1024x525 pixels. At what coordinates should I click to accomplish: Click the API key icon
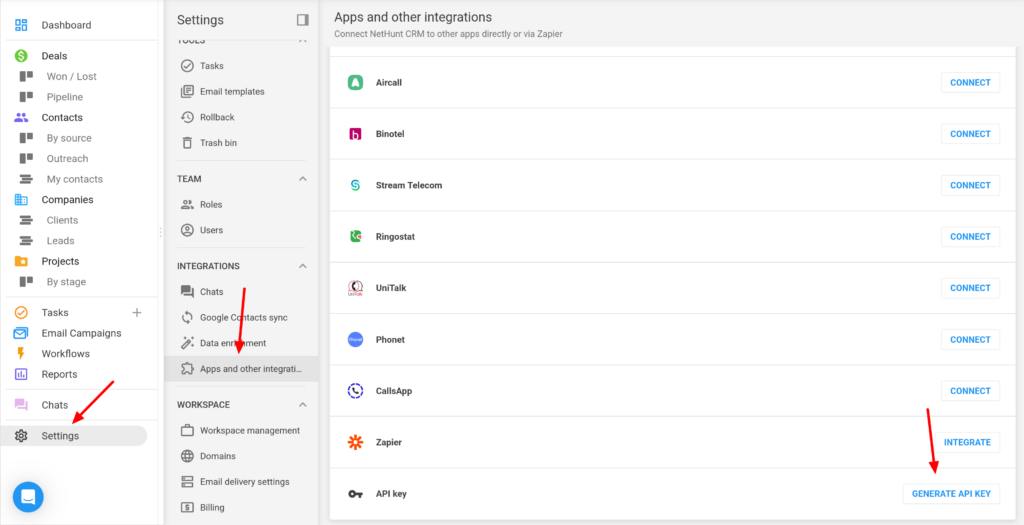(x=355, y=494)
